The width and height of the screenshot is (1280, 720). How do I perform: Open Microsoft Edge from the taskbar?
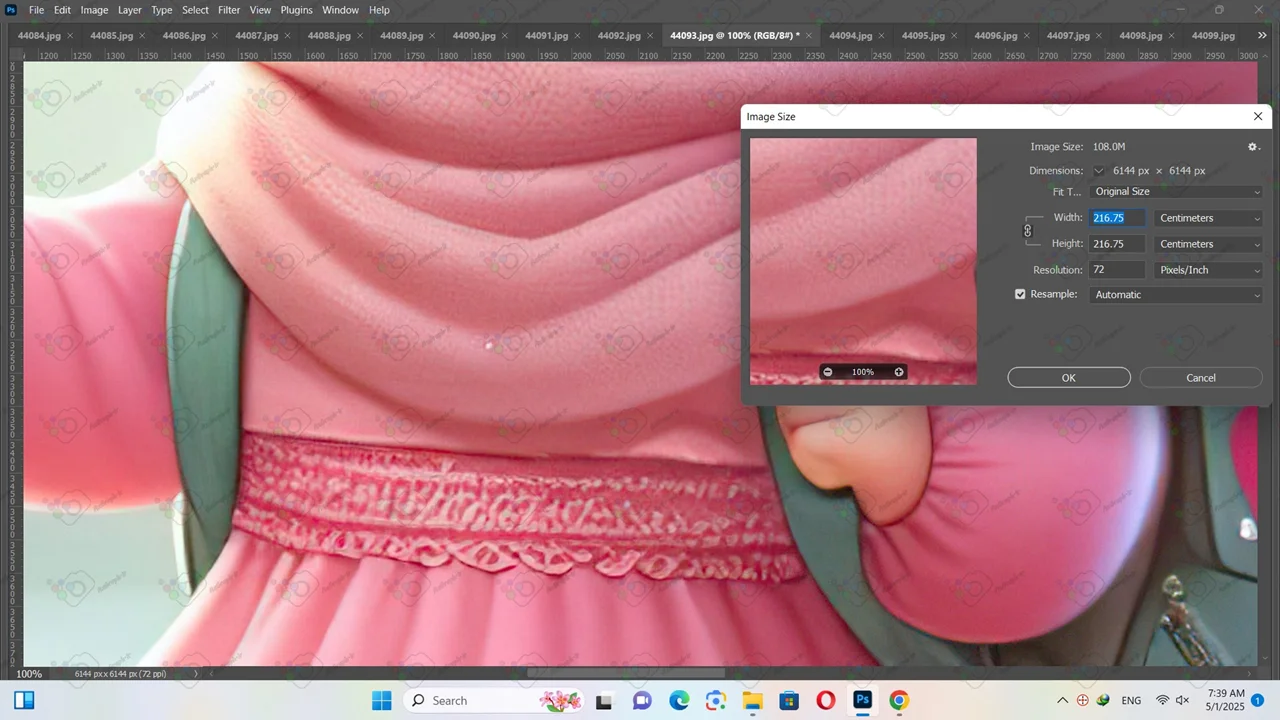pos(679,701)
